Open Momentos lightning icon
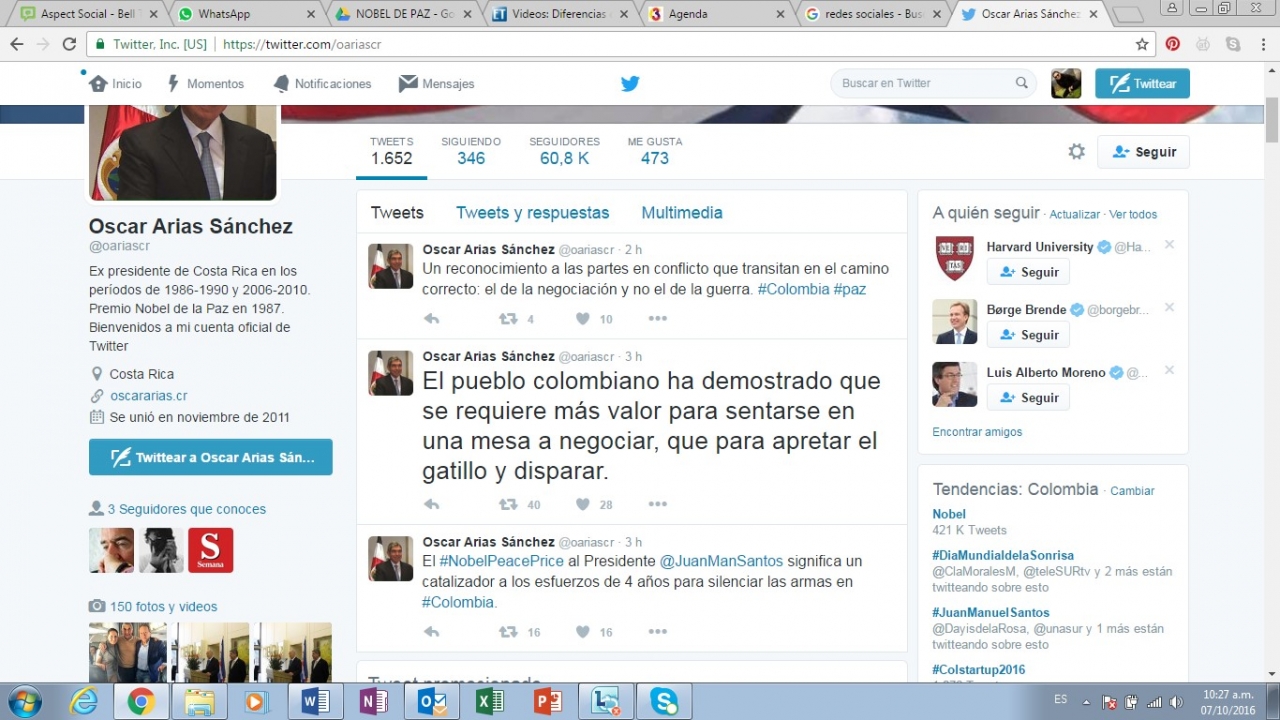 (x=174, y=84)
